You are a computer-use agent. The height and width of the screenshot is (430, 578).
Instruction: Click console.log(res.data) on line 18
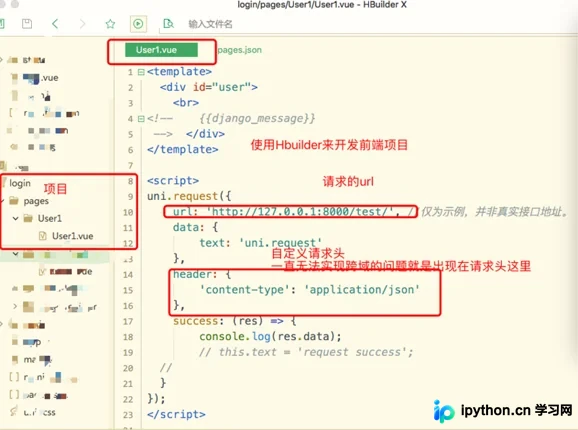pos(270,336)
